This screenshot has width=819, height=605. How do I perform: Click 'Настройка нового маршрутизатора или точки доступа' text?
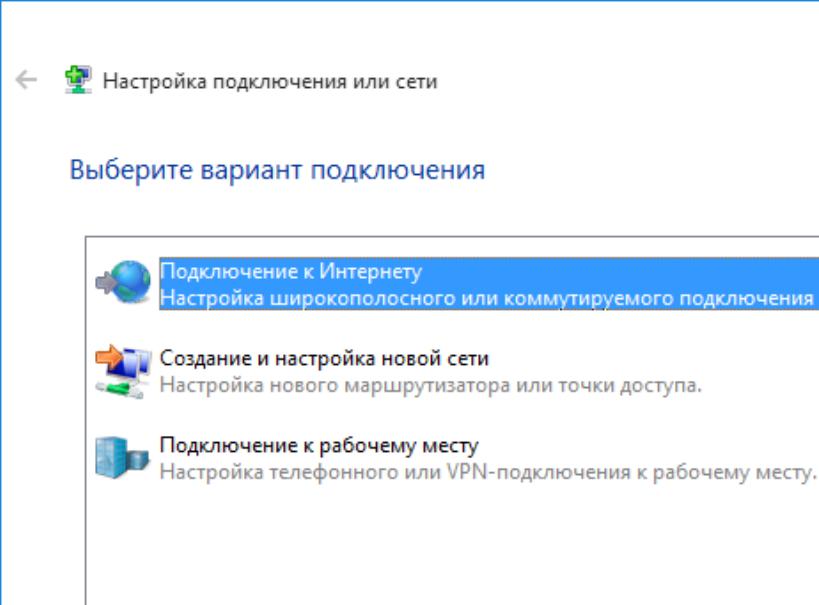click(x=430, y=386)
